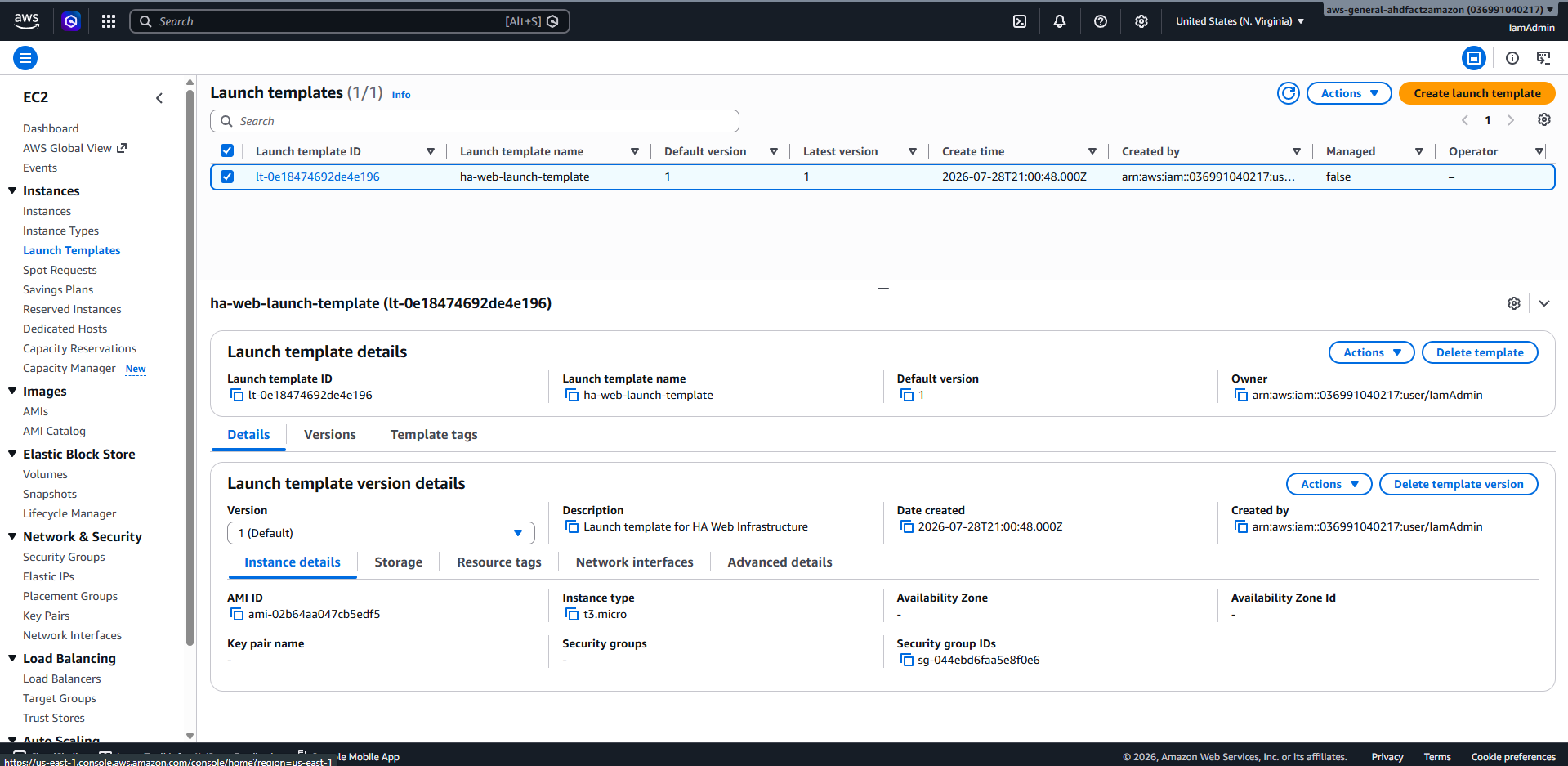Click Create launch template button

coord(1477,93)
